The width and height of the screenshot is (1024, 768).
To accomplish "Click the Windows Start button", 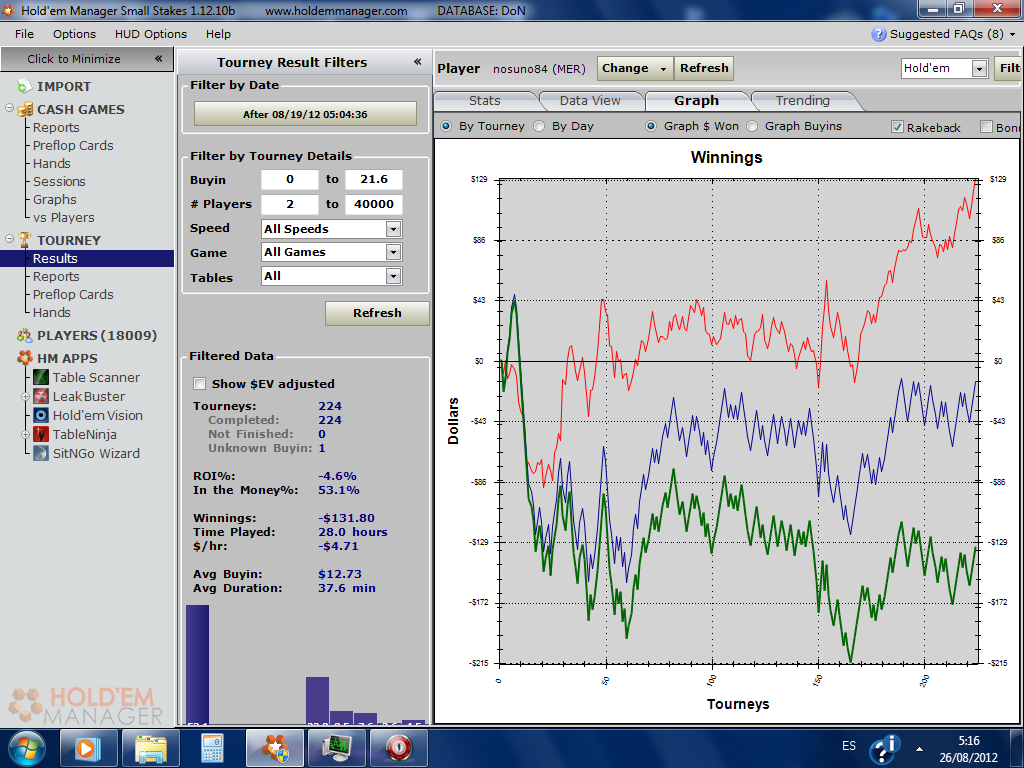I will click(27, 748).
